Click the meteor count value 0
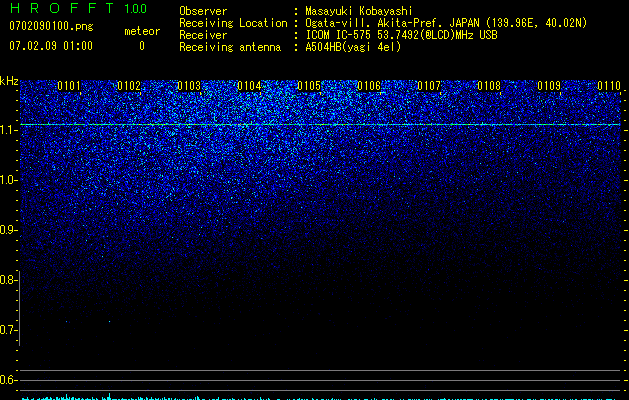The image size is (629, 400). [x=142, y=46]
